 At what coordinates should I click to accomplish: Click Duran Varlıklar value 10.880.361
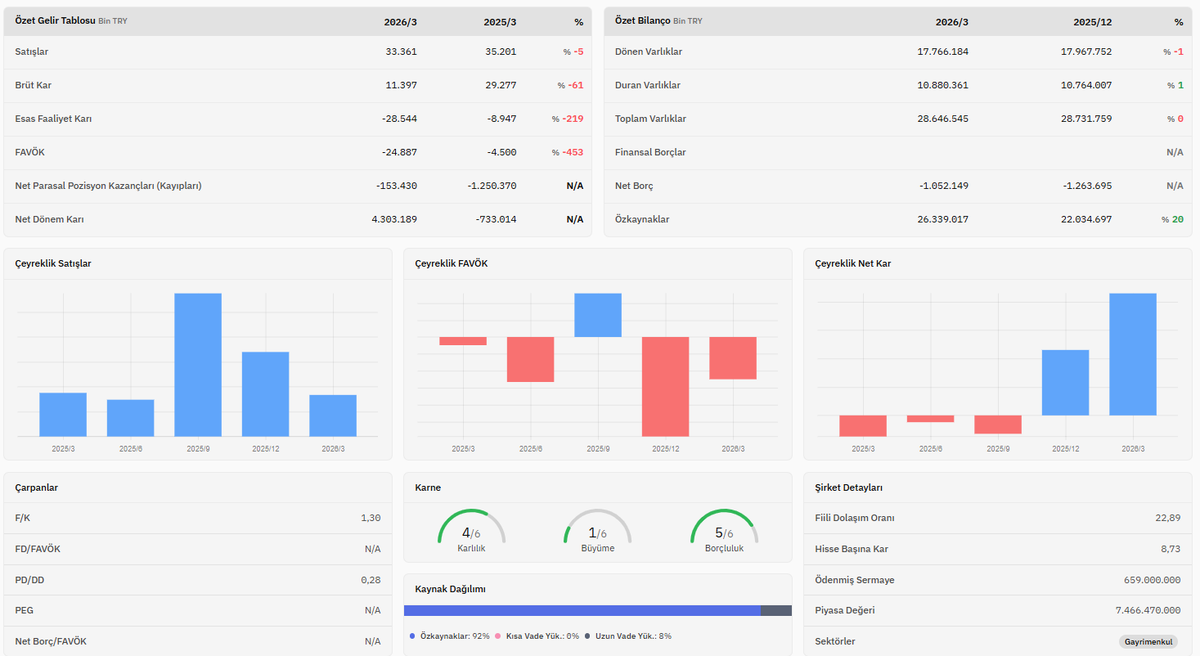942,85
